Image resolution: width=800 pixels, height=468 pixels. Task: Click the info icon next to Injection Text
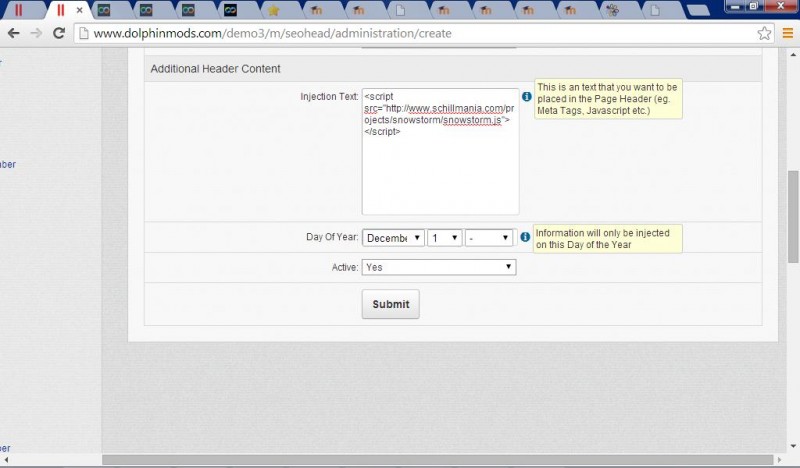[x=527, y=96]
